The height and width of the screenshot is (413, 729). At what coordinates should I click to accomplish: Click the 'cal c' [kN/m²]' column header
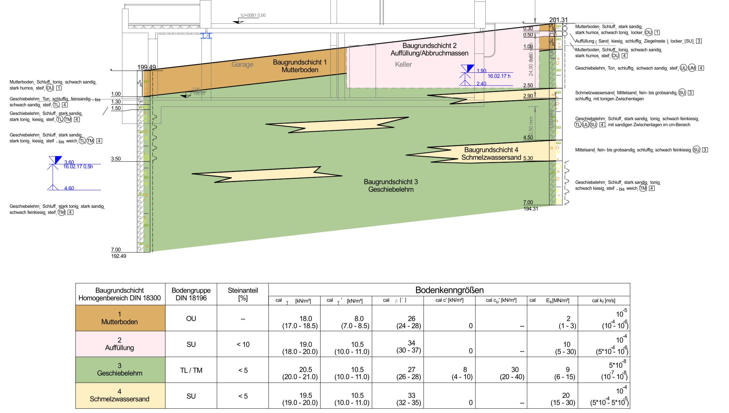click(x=449, y=300)
